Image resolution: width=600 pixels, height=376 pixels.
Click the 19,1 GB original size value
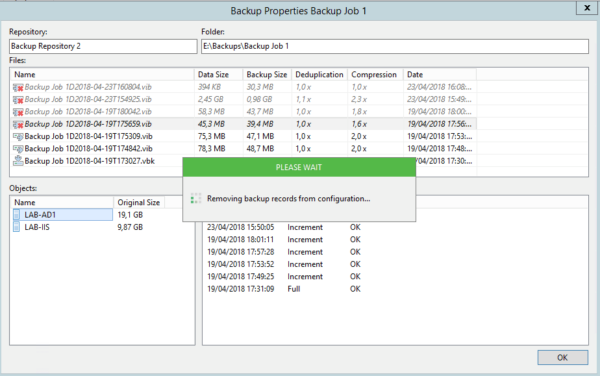130,215
